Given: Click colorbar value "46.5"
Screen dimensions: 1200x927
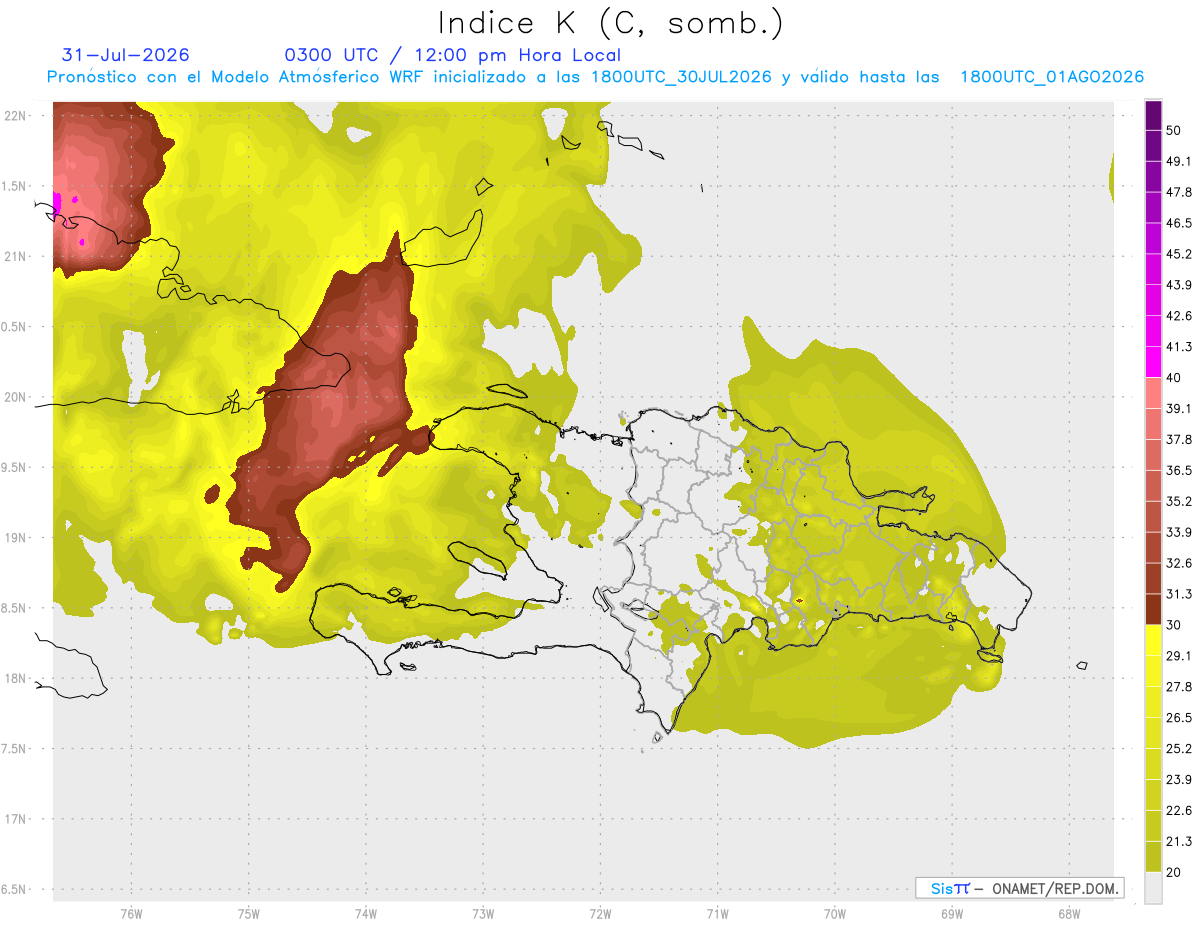Looking at the screenshot, I should (1179, 224).
